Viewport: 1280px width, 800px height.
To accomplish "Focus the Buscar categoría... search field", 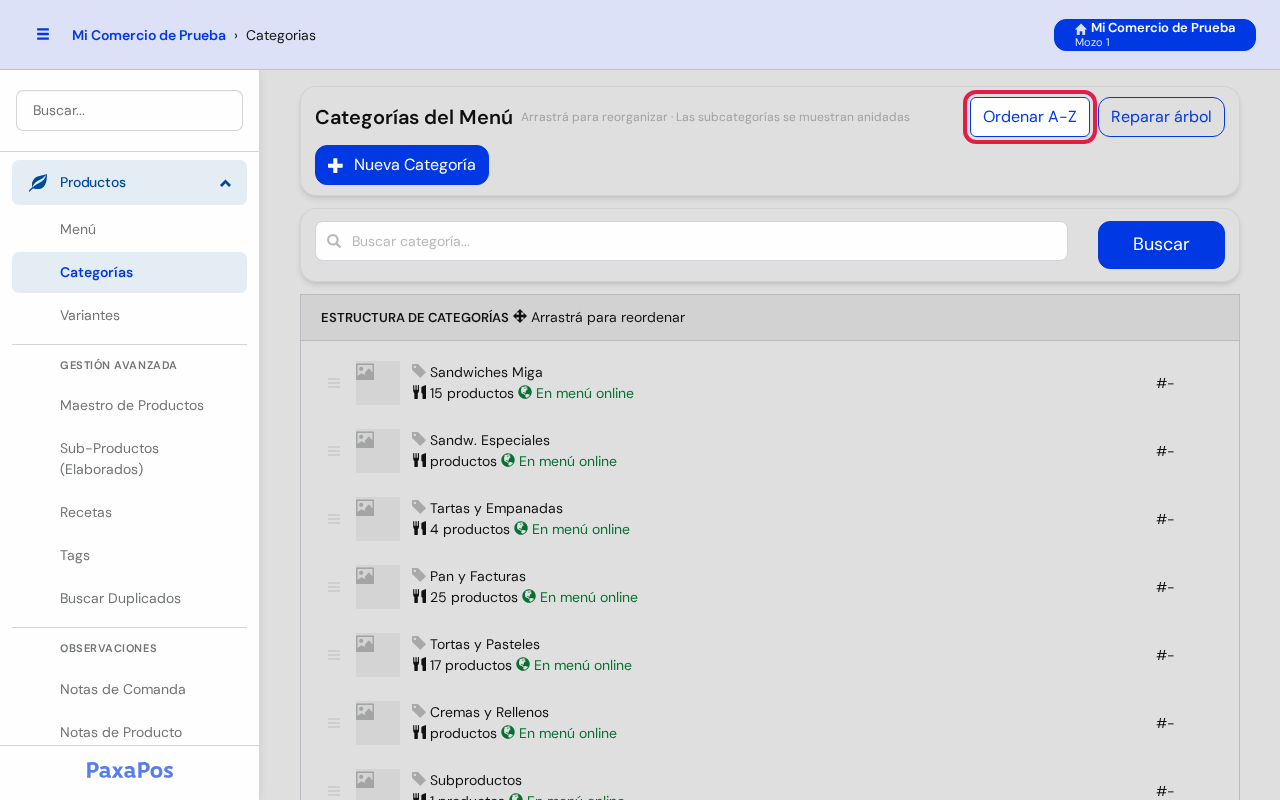I will (691, 241).
